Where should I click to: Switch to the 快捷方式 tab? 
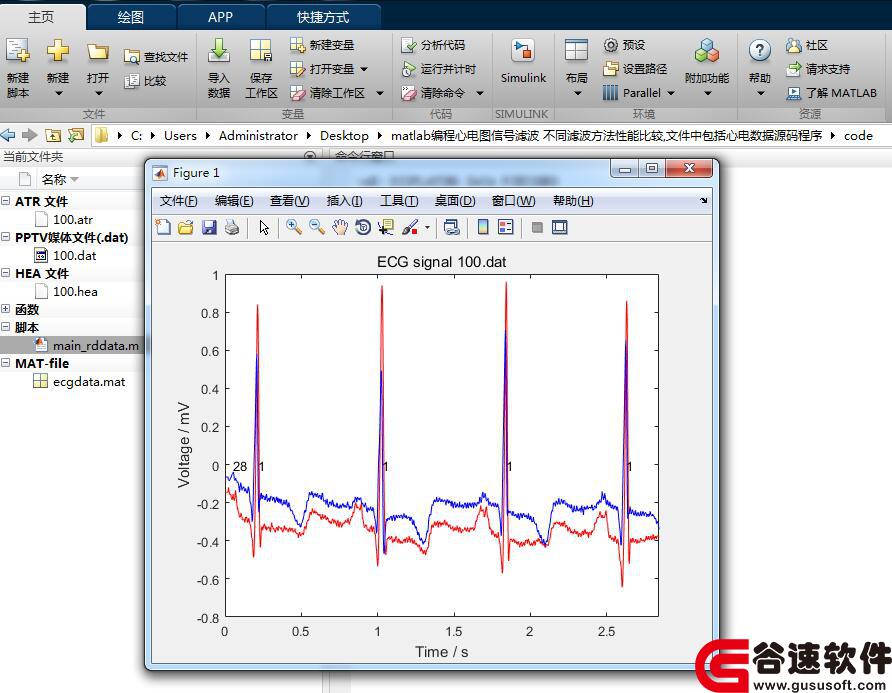[323, 17]
